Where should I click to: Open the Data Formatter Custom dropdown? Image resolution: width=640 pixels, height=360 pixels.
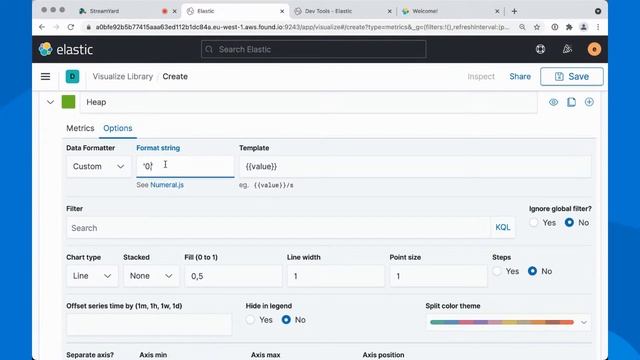coord(98,167)
